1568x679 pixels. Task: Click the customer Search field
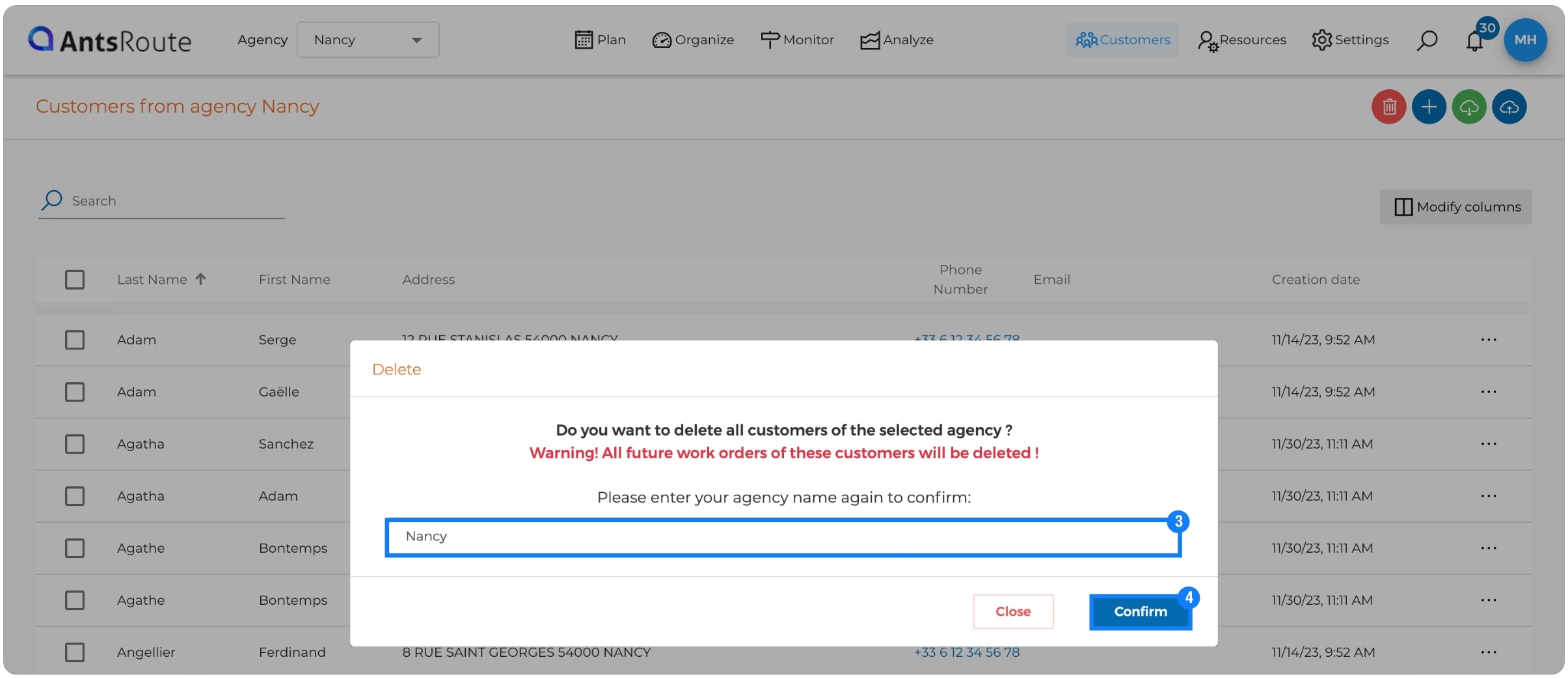161,201
